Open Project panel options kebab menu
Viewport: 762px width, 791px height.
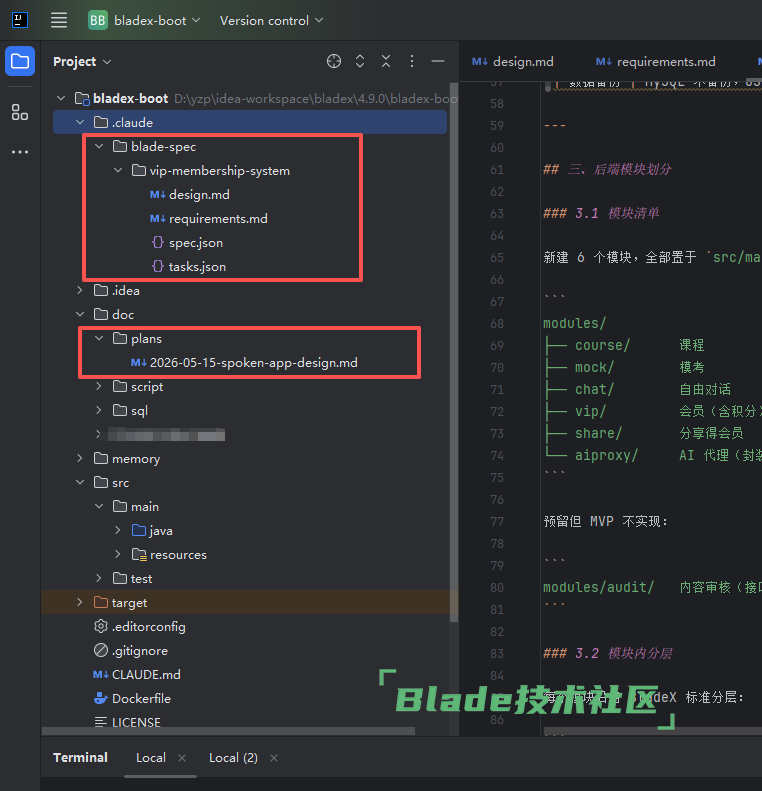[x=412, y=61]
